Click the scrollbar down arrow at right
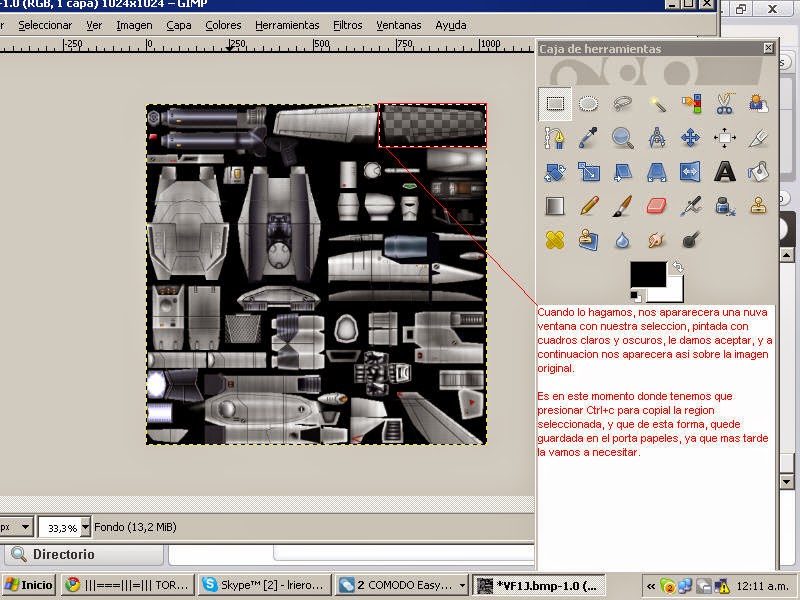Viewport: 800px width, 600px height. (786, 481)
